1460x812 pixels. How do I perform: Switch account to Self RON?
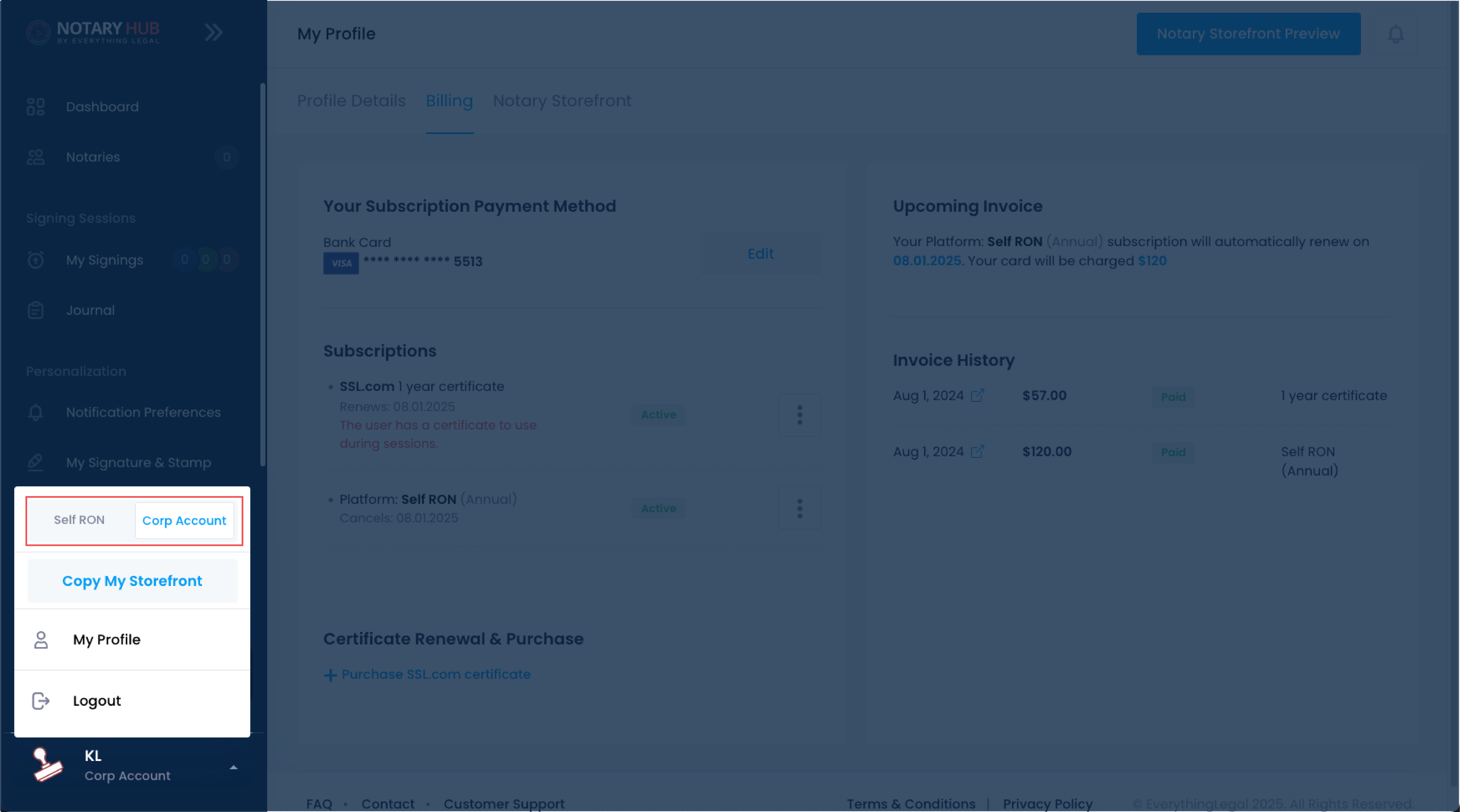pos(79,520)
